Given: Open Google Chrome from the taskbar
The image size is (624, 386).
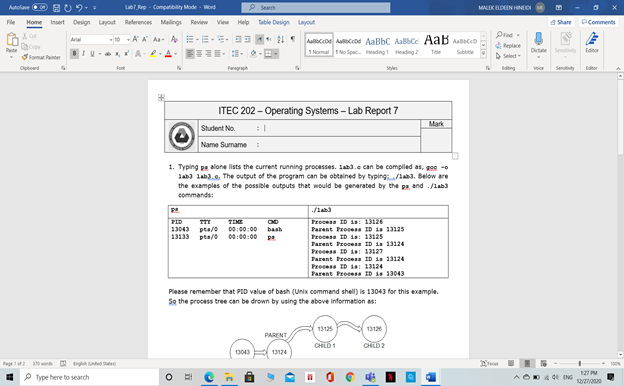Looking at the screenshot, I should (x=350, y=377).
